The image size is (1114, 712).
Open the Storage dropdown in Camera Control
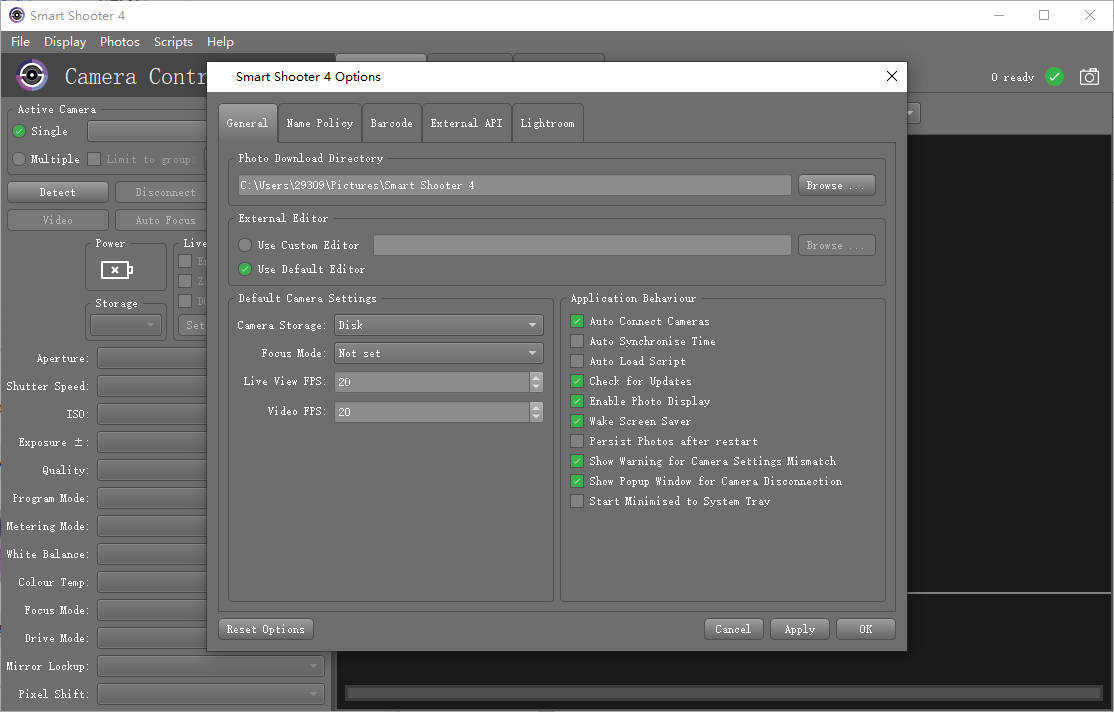tap(126, 325)
